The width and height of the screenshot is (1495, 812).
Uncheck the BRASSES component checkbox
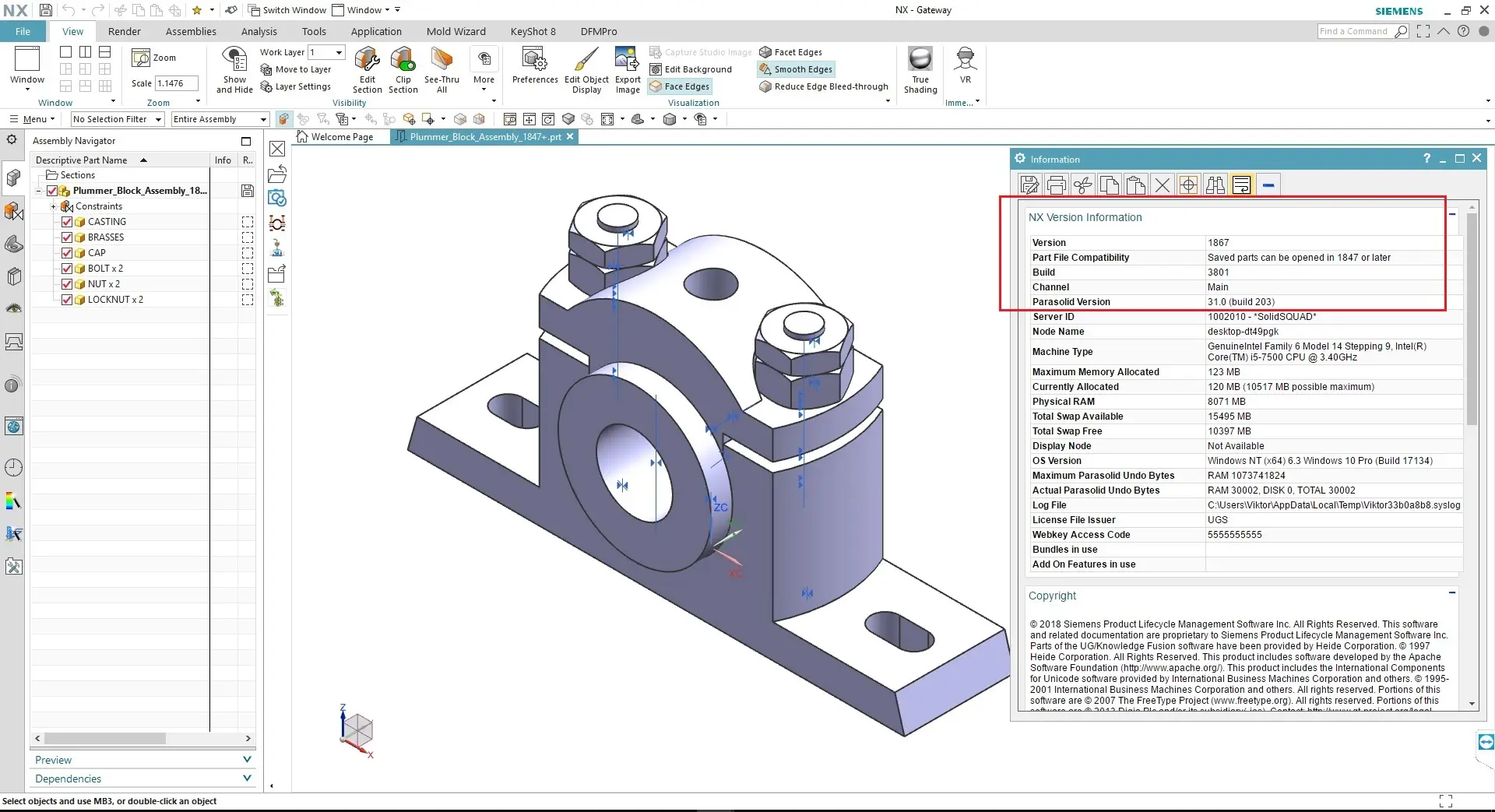tap(67, 237)
